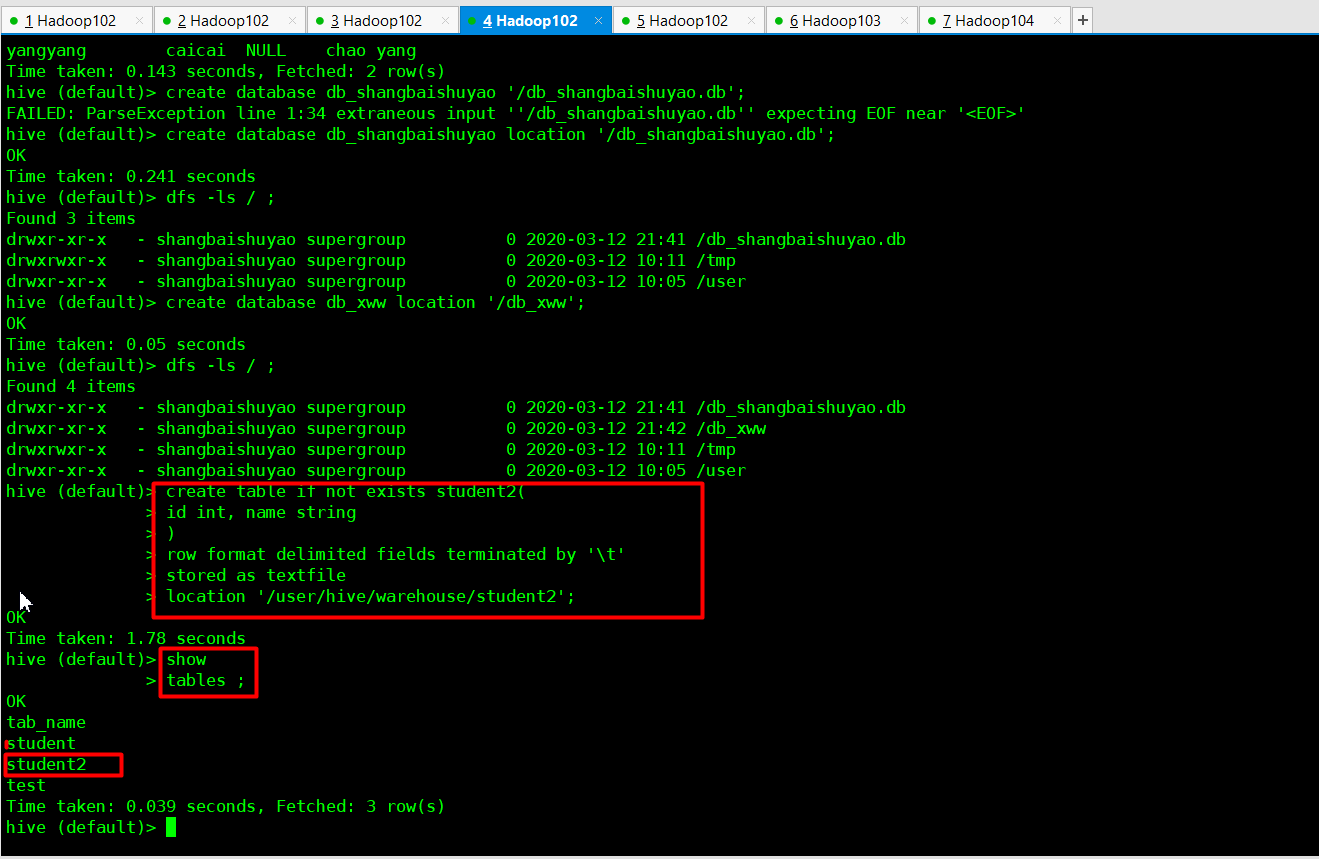The width and height of the screenshot is (1319, 859).
Task: Click the 'show' command word
Action: [186, 659]
